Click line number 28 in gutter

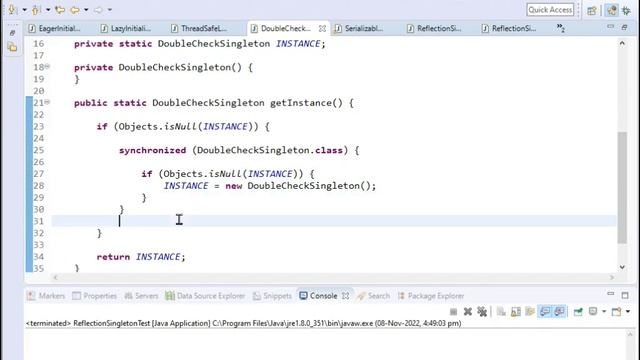point(39,186)
